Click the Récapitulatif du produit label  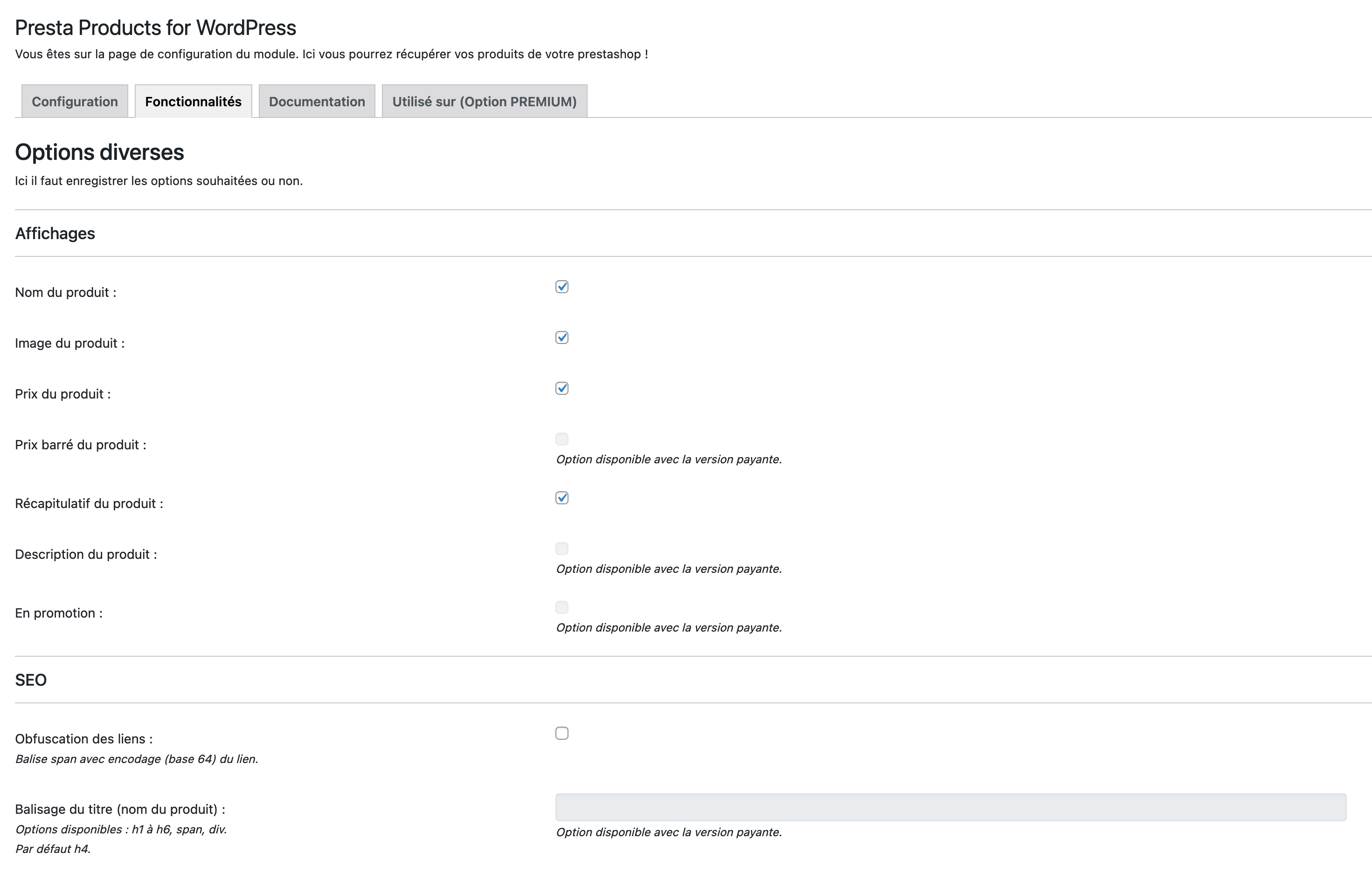(89, 503)
